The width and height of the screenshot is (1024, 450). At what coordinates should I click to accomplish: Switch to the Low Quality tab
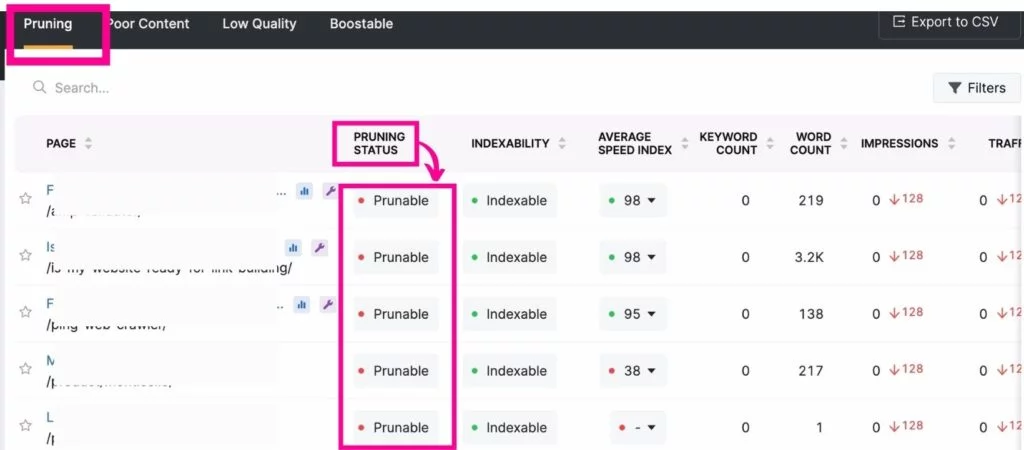[259, 24]
